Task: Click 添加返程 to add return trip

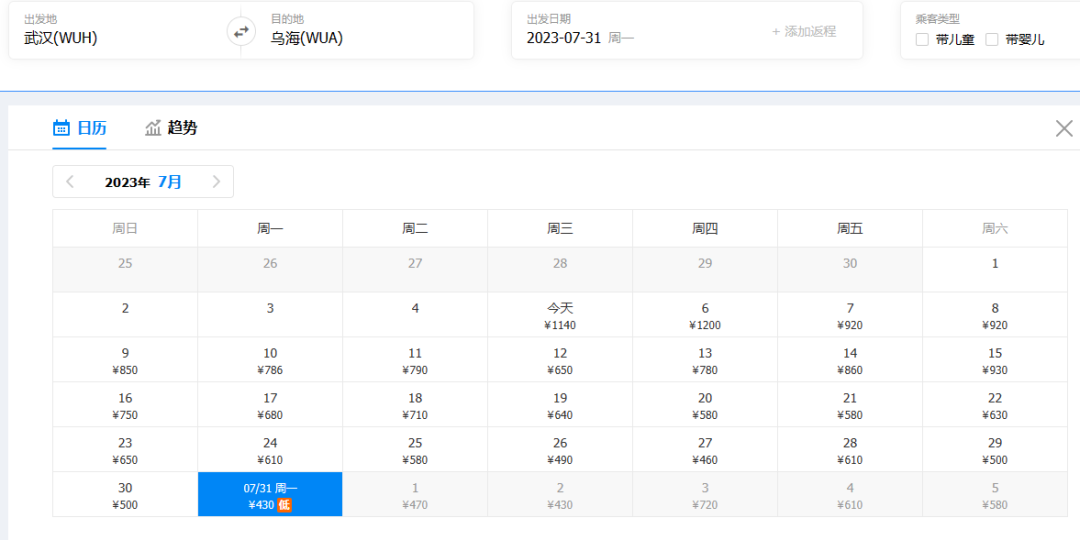Action: [x=804, y=32]
